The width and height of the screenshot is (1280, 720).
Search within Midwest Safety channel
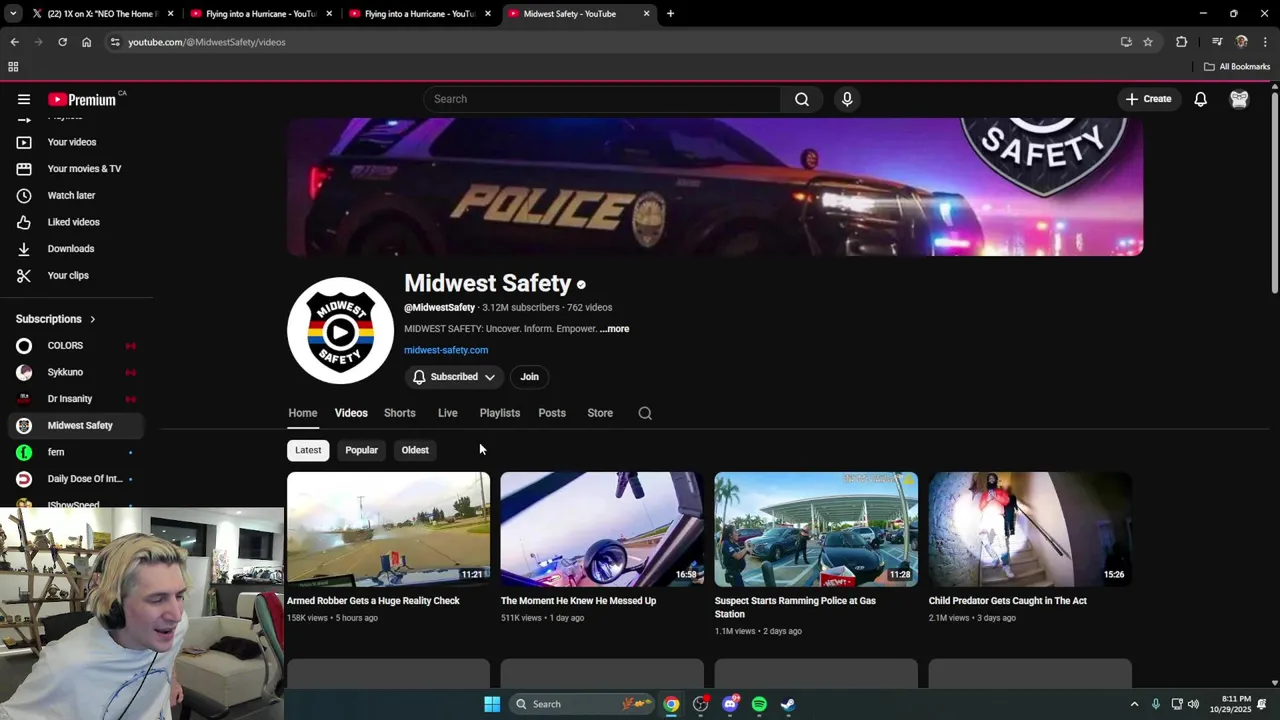coord(645,413)
